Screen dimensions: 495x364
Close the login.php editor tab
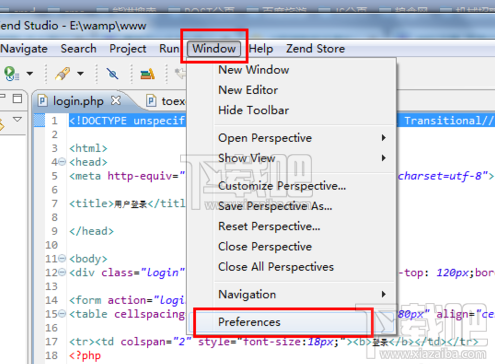[x=116, y=100]
